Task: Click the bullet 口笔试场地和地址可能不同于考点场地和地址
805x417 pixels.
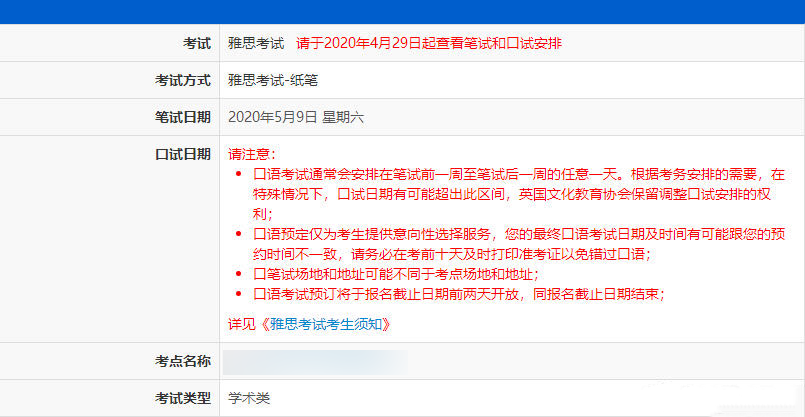Action: pyautogui.click(x=396, y=274)
